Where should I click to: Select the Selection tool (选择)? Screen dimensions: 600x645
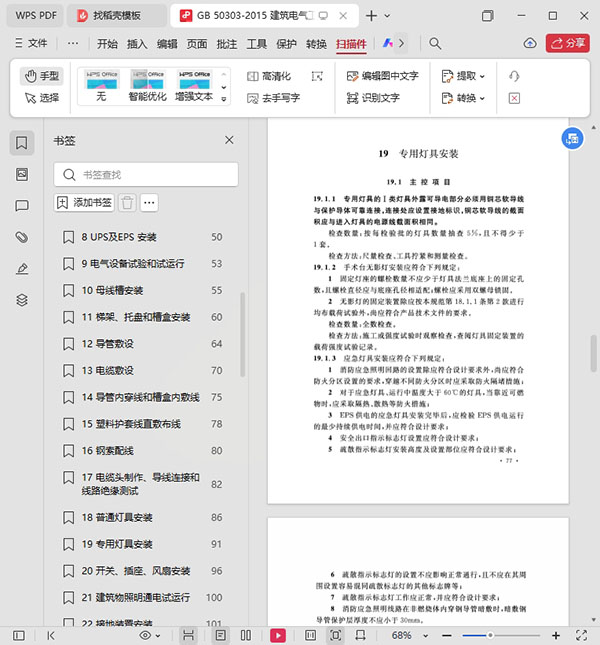tap(42, 98)
